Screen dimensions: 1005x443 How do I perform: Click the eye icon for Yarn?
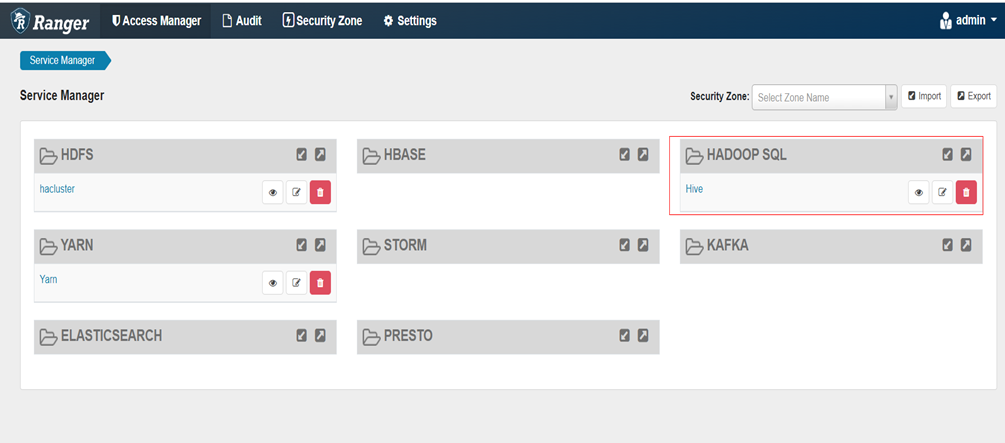(x=272, y=283)
